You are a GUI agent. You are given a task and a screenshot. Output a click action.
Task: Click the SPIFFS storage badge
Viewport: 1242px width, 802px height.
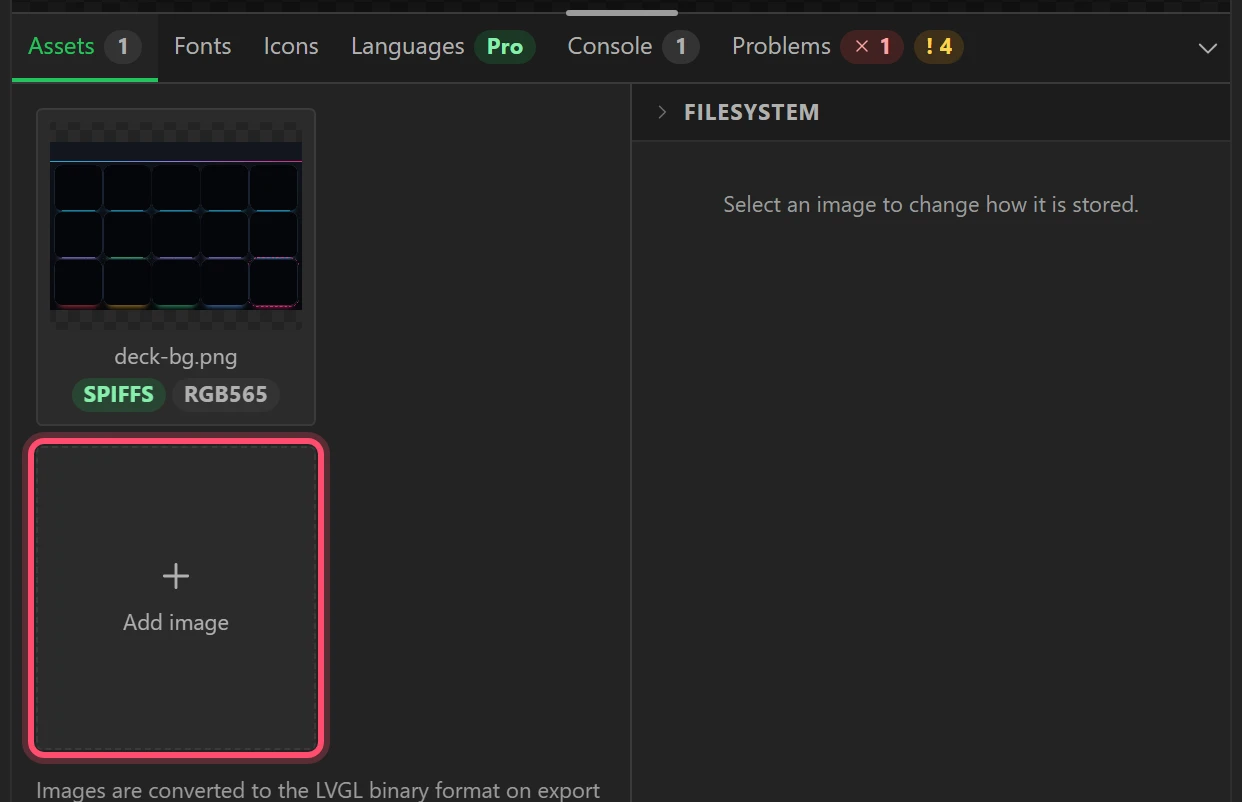click(x=119, y=394)
